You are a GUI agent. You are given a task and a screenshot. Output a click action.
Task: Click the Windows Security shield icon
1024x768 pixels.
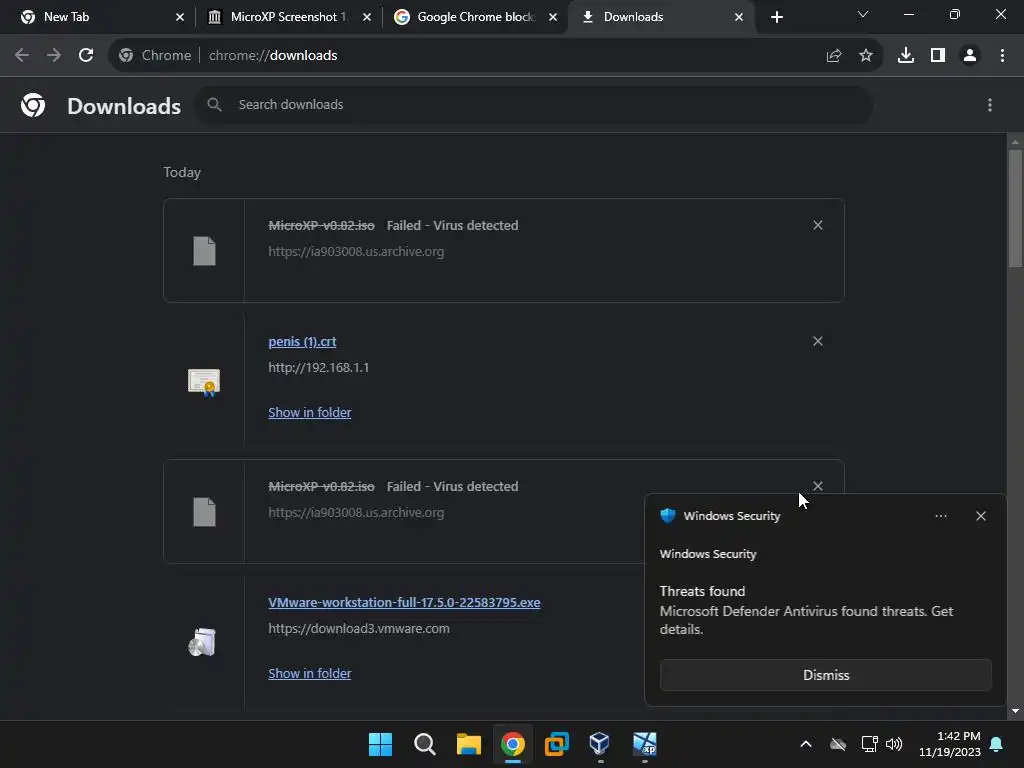click(668, 516)
